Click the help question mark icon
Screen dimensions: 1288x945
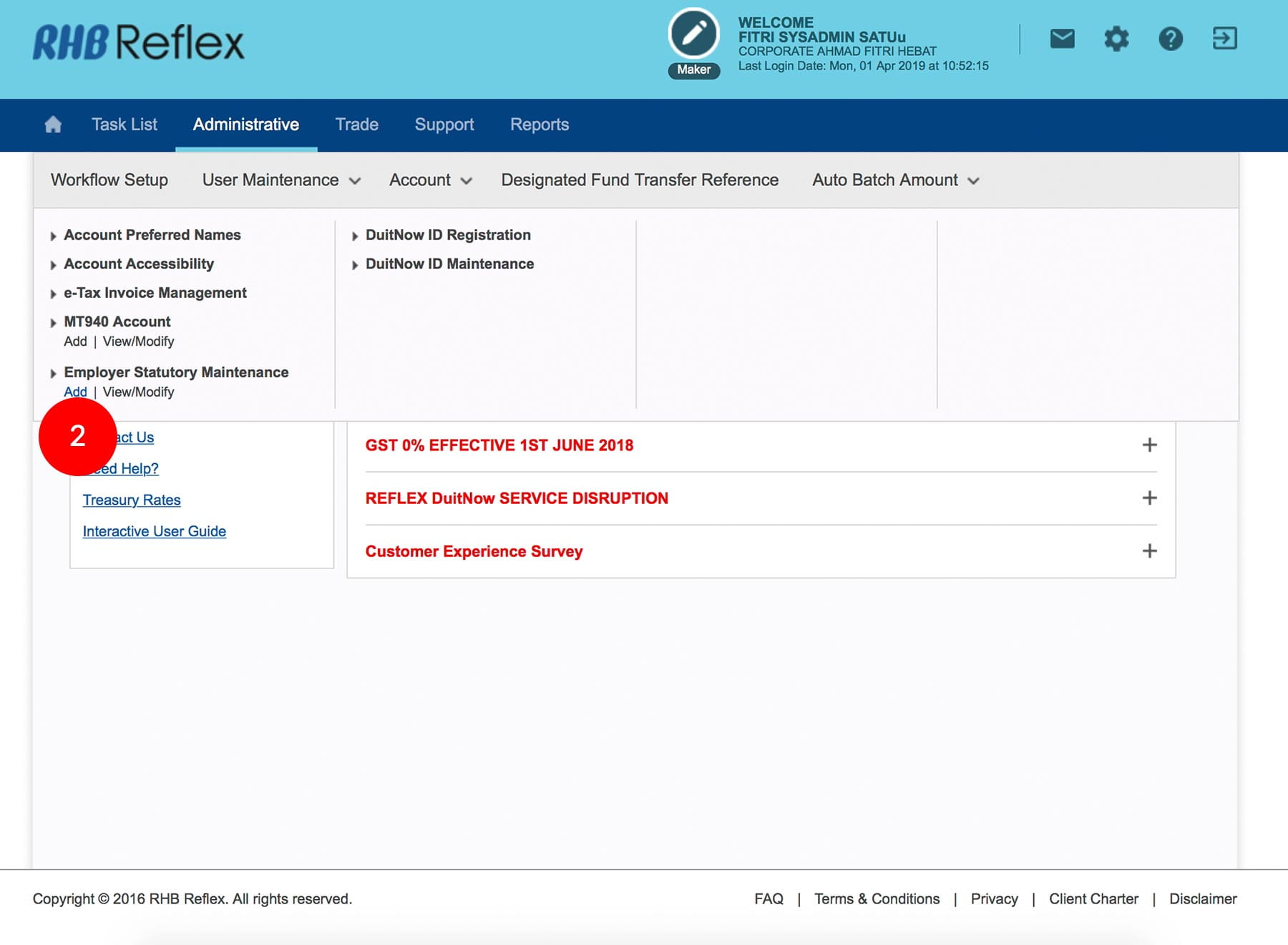pos(1171,39)
